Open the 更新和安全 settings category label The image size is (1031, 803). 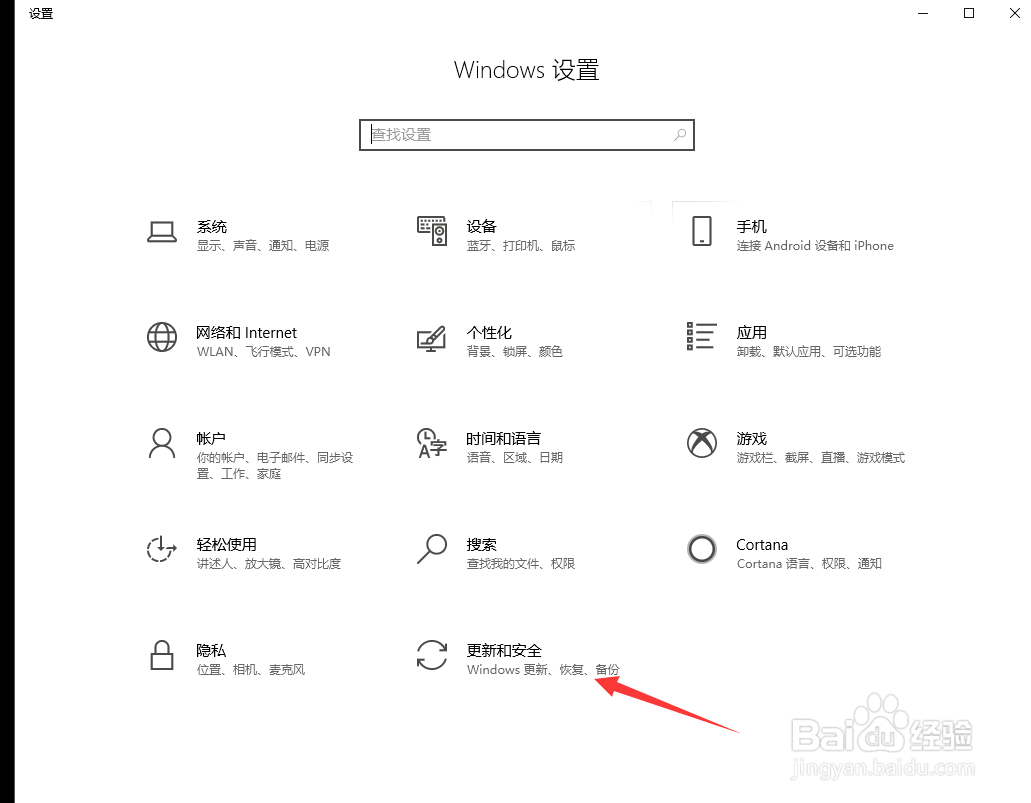coord(504,650)
